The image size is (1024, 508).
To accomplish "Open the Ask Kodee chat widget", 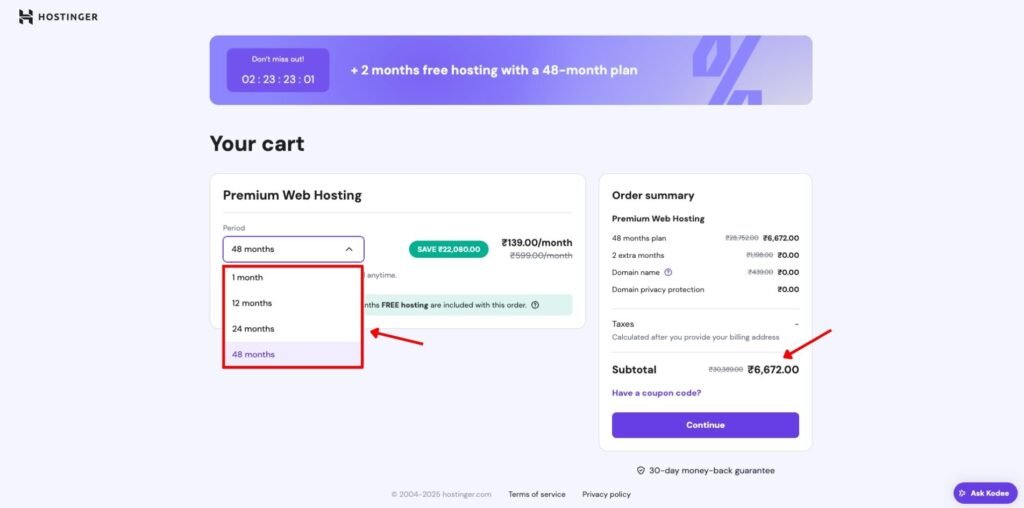I will 985,493.
